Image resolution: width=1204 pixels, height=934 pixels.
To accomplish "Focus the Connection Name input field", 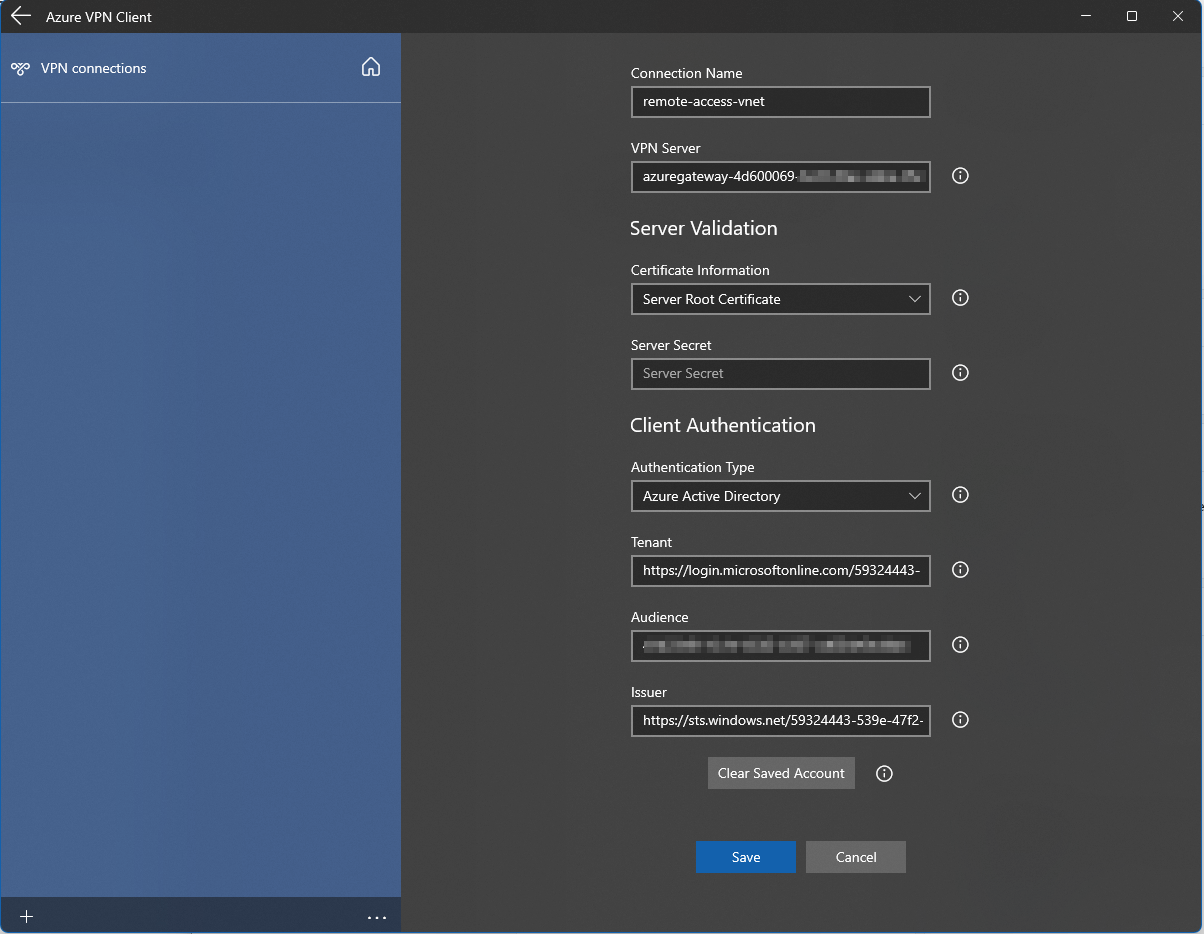I will tap(781, 102).
